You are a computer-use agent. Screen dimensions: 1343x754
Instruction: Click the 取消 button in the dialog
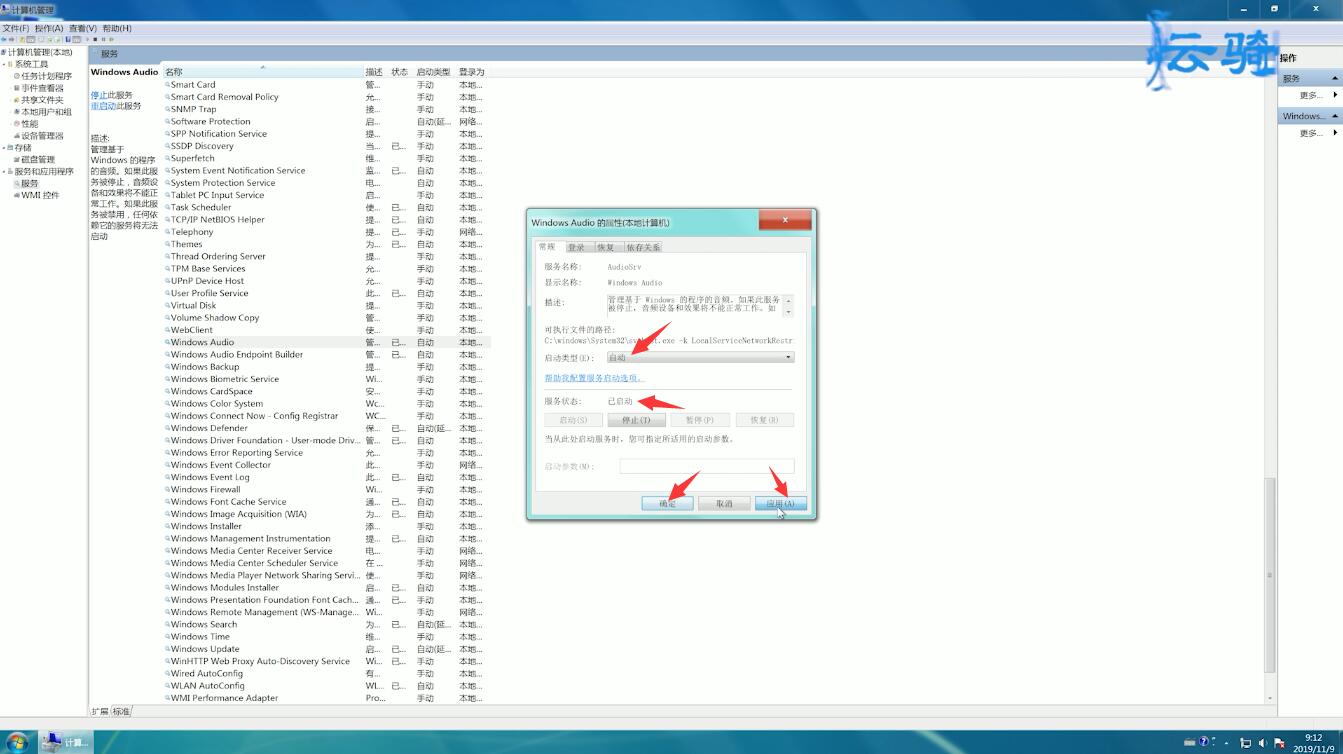(x=724, y=503)
